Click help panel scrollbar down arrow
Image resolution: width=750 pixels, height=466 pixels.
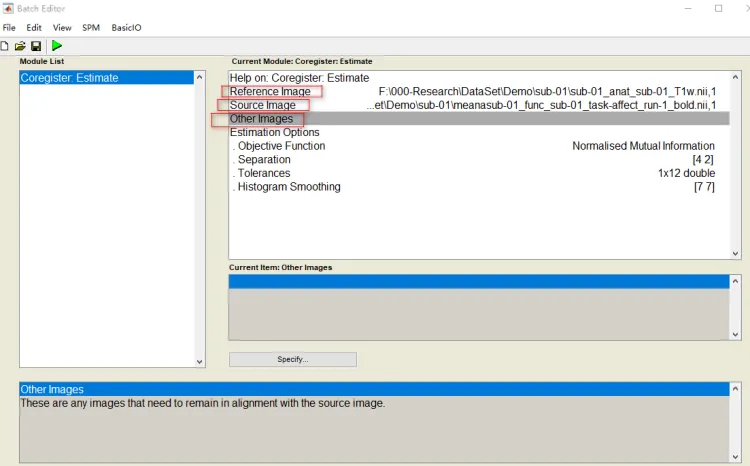coord(736,457)
